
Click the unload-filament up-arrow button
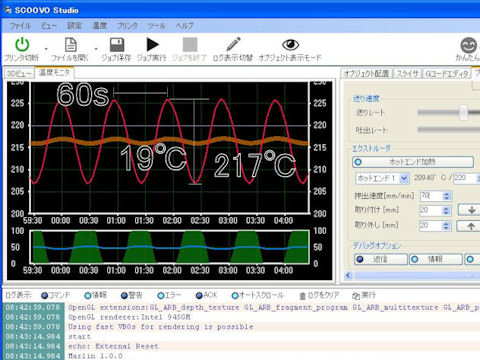pos(470,226)
